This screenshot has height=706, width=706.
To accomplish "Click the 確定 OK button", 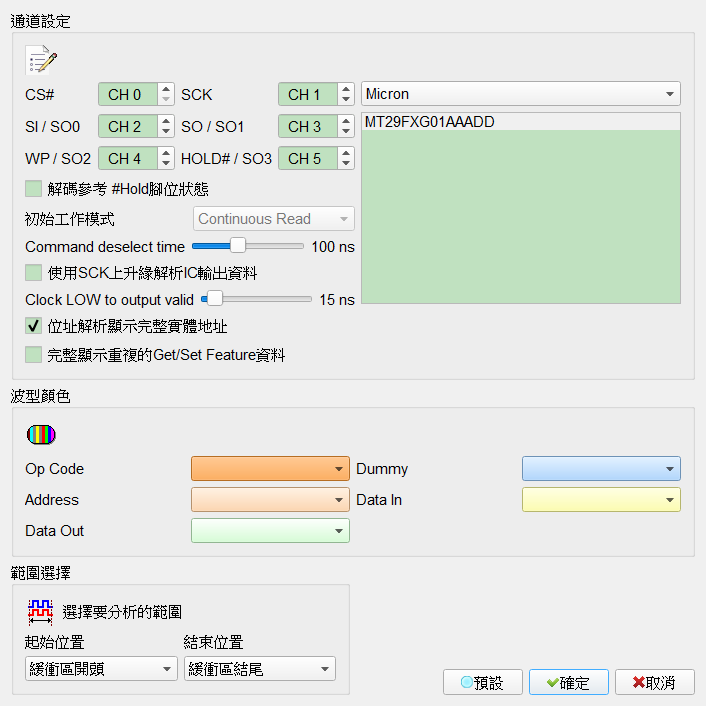I will point(569,683).
